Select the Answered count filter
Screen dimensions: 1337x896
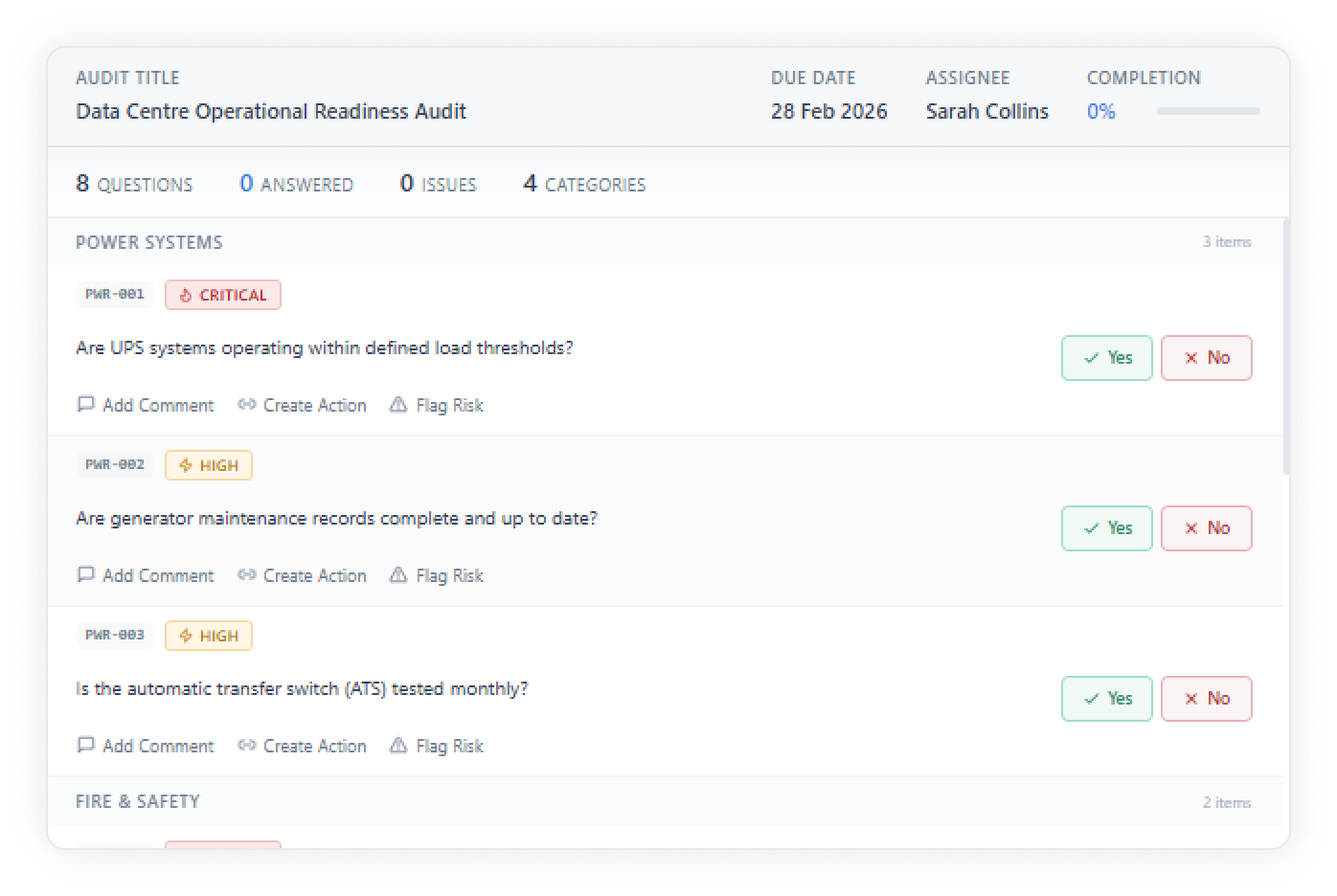click(x=296, y=184)
